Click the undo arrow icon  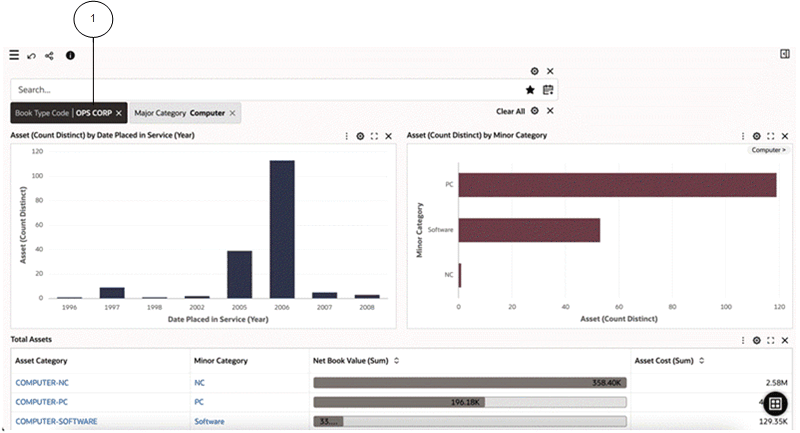point(32,56)
